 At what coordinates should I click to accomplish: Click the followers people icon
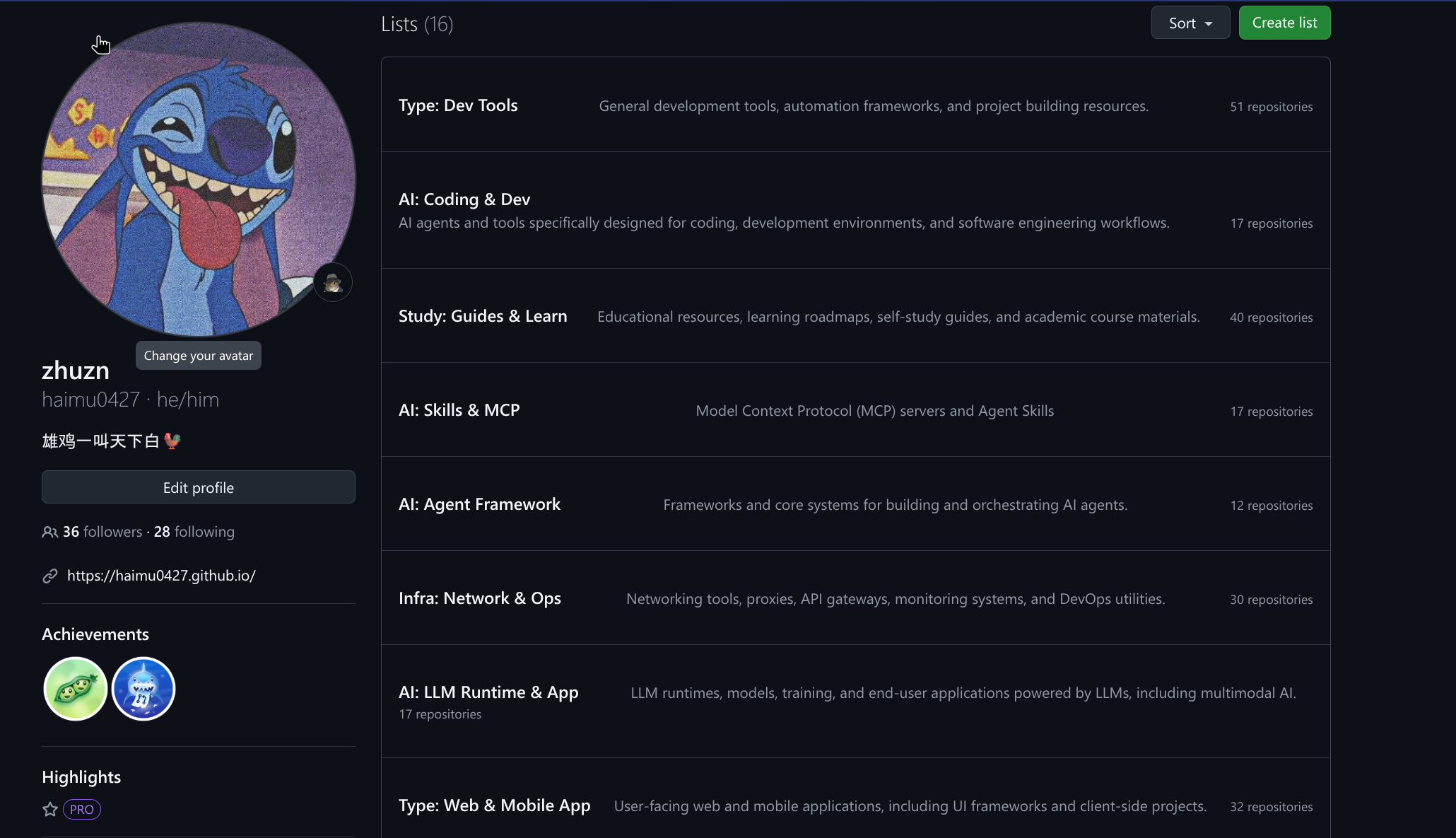coord(49,532)
